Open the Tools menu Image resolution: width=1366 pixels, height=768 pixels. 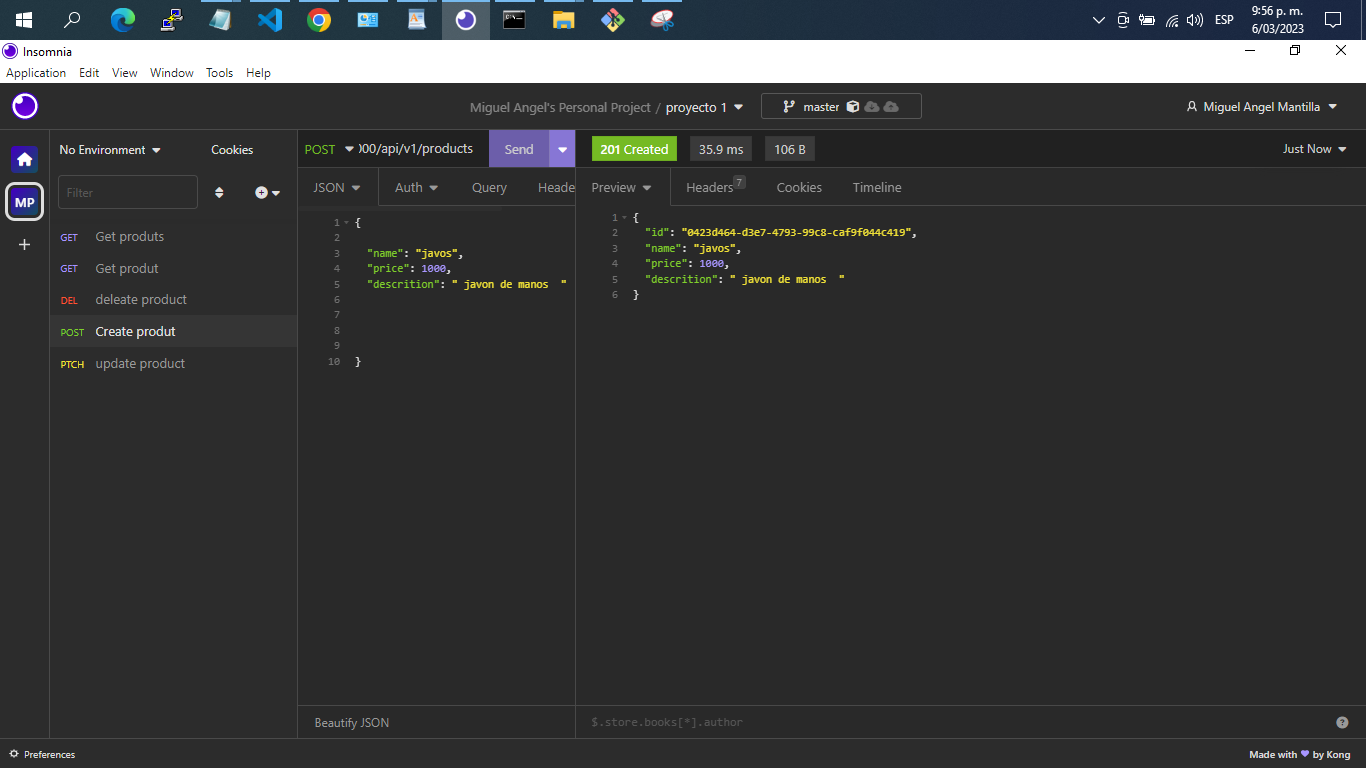click(219, 72)
